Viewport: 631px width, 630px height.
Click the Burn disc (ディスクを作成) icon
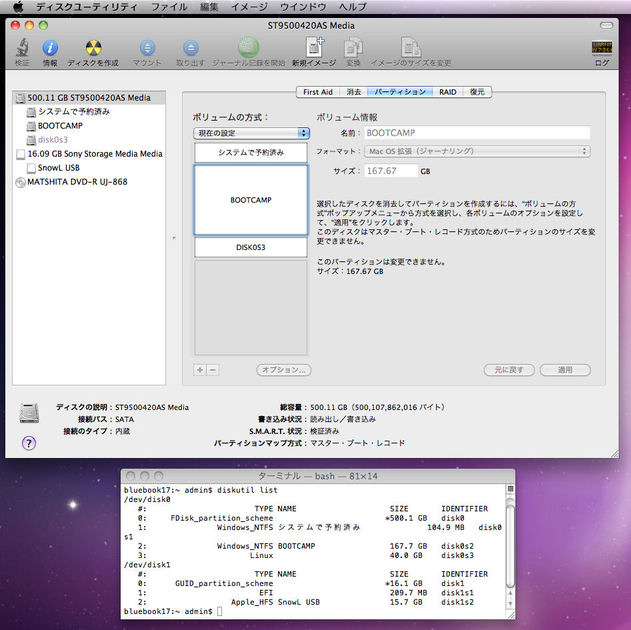(x=93, y=48)
